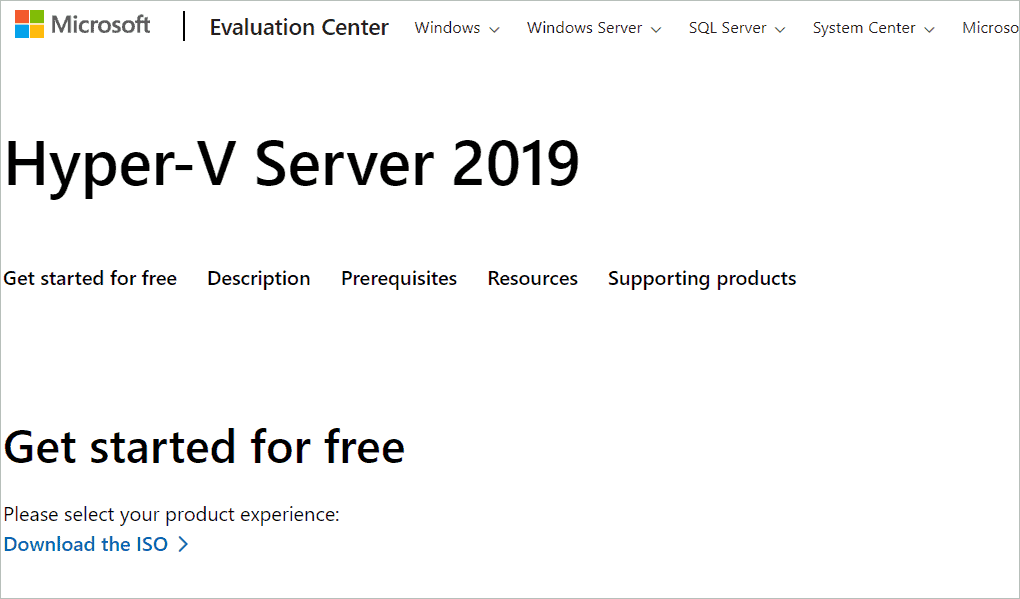Click the Microsoft logo

[x=83, y=25]
